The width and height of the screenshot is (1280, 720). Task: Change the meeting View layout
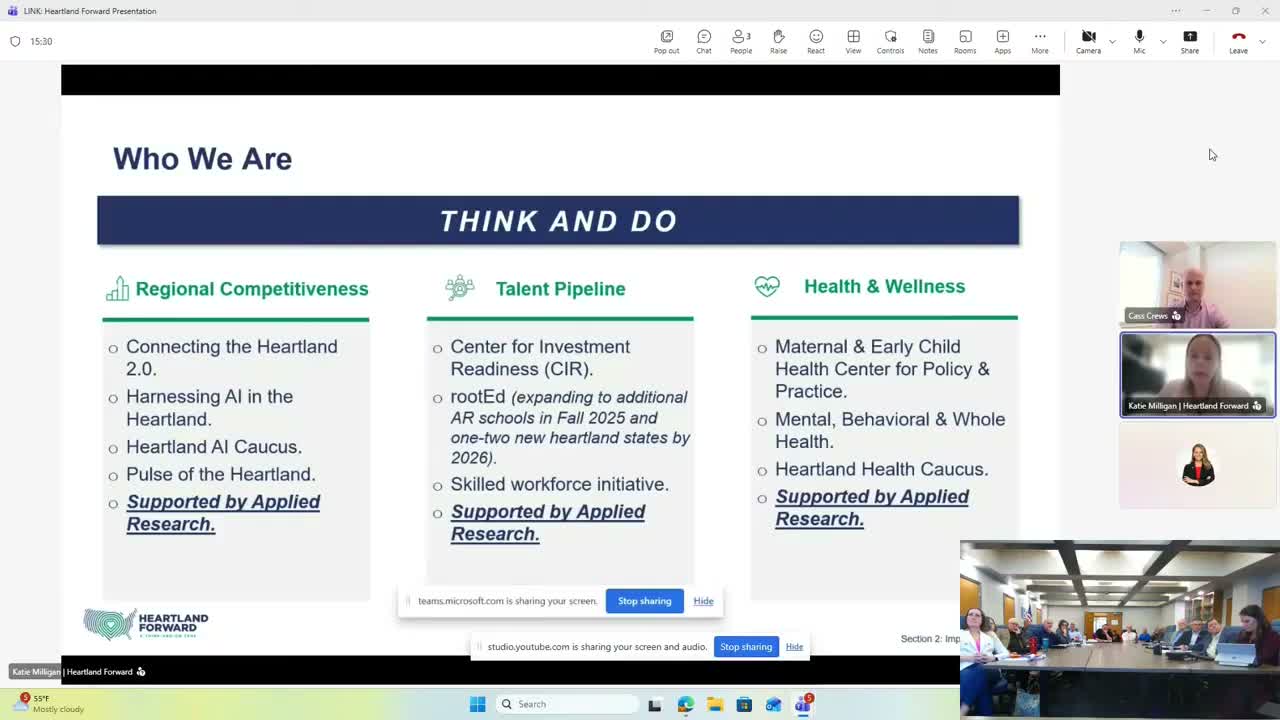tap(853, 41)
